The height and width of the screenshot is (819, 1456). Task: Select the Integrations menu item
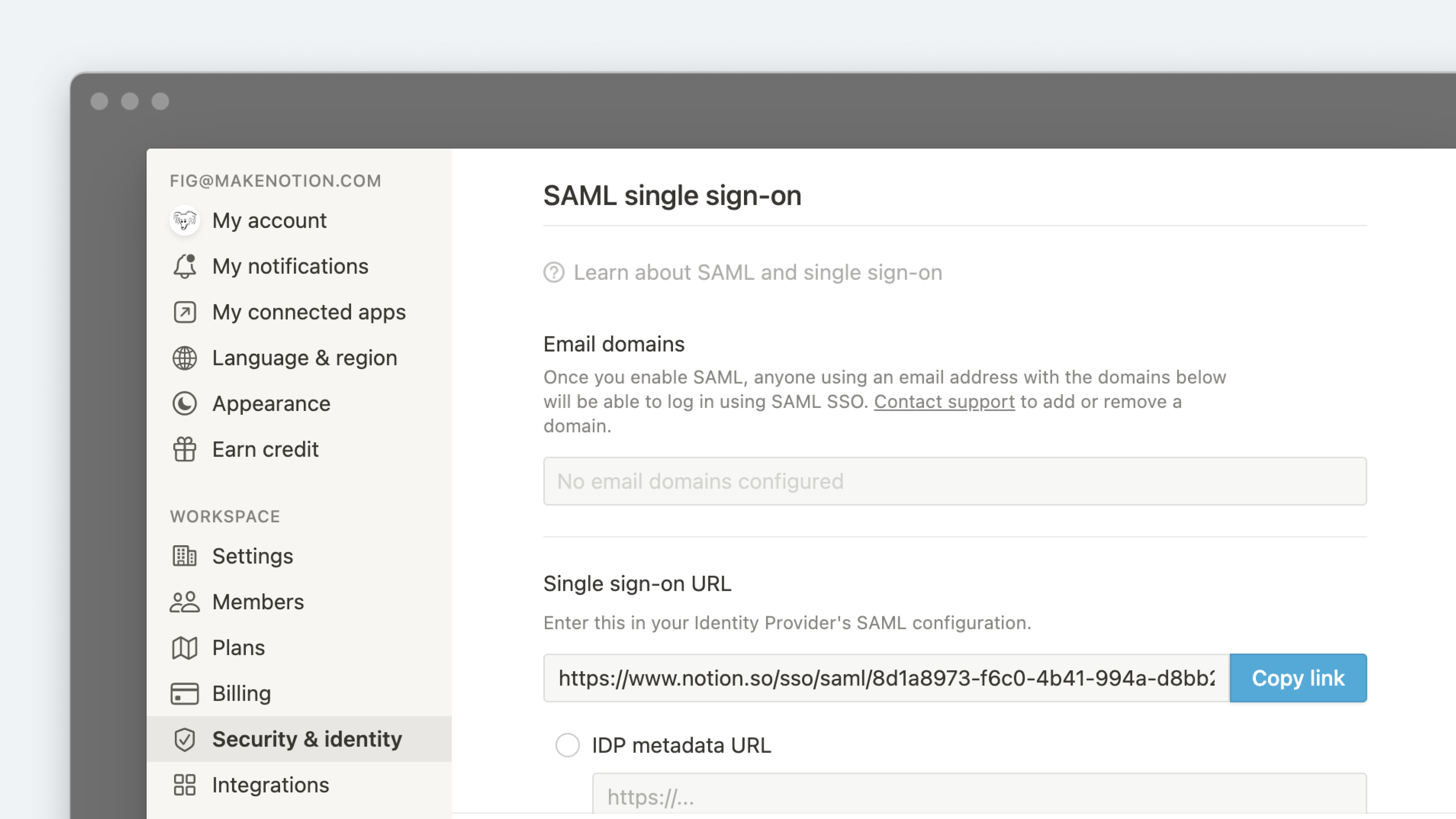coord(270,784)
